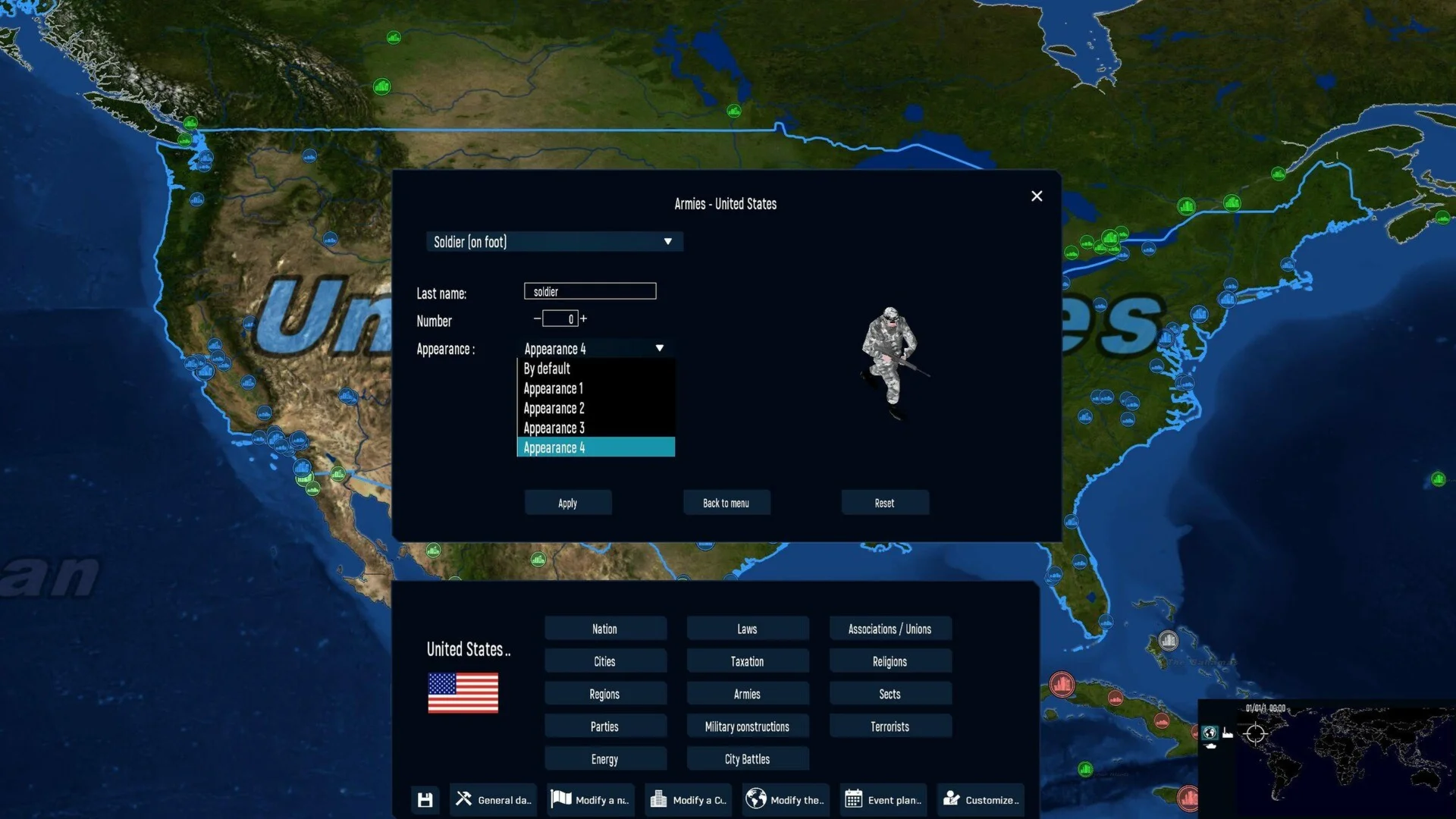Select Modify the world globe tool
The width and height of the screenshot is (1456, 819).
(x=785, y=800)
